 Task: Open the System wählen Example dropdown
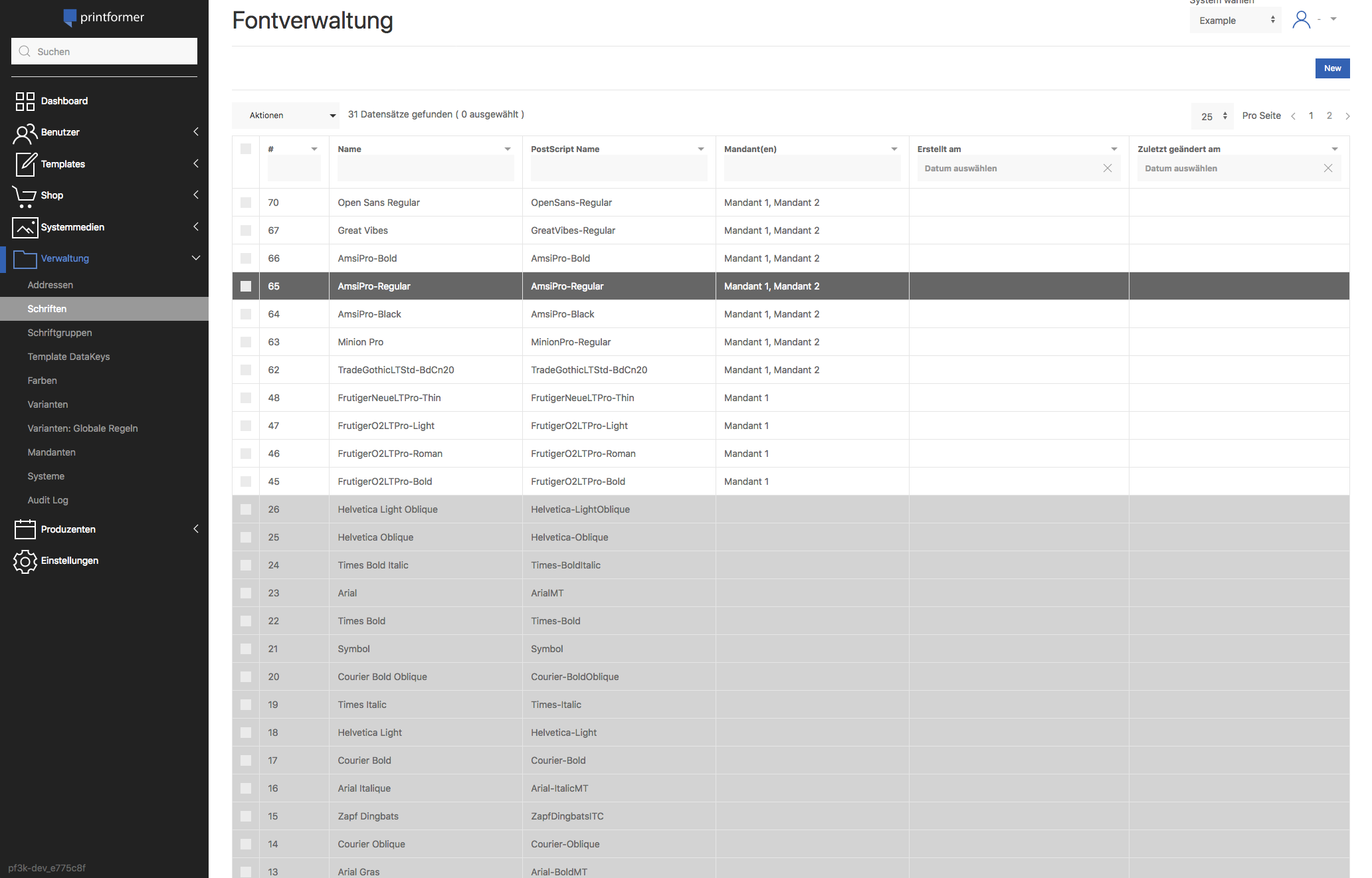pos(1234,21)
